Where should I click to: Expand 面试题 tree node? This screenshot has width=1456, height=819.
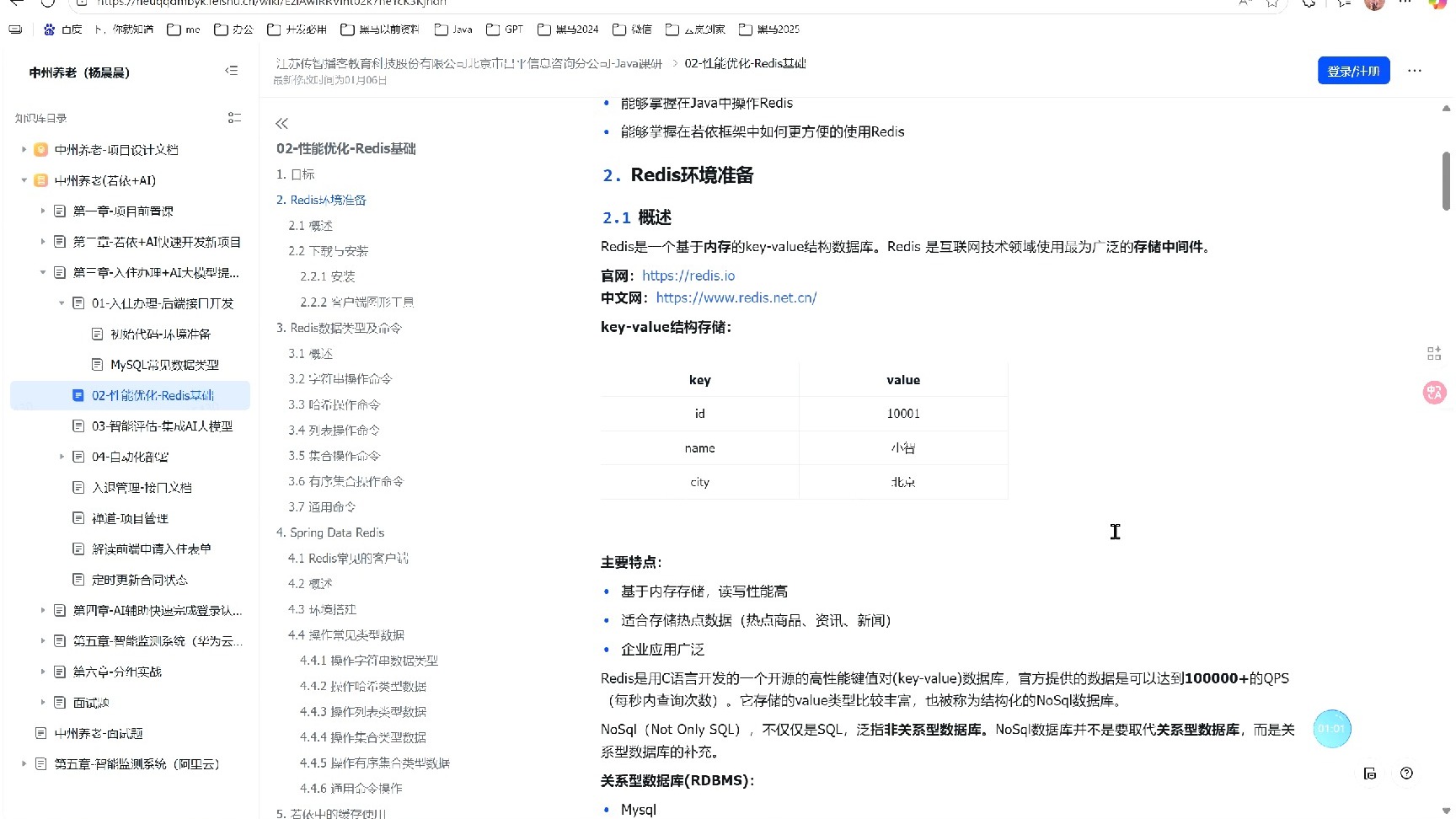pos(43,703)
